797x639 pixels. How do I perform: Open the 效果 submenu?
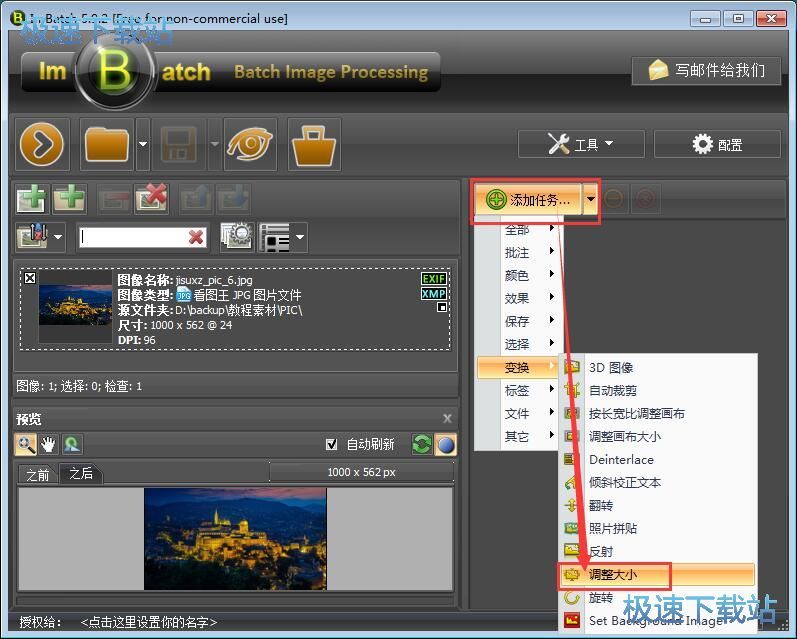click(x=518, y=298)
